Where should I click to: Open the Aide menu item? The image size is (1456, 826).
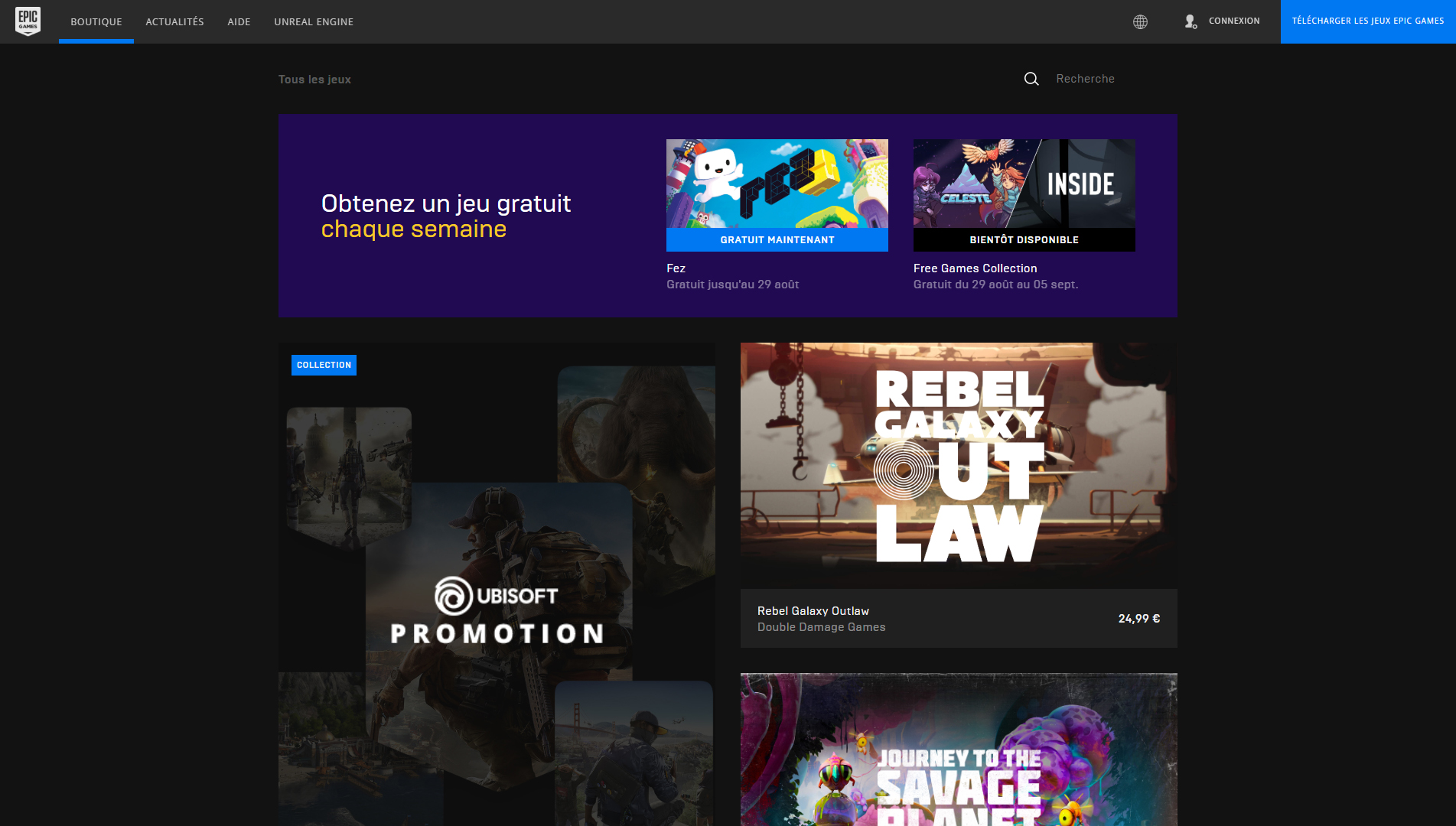[239, 21]
